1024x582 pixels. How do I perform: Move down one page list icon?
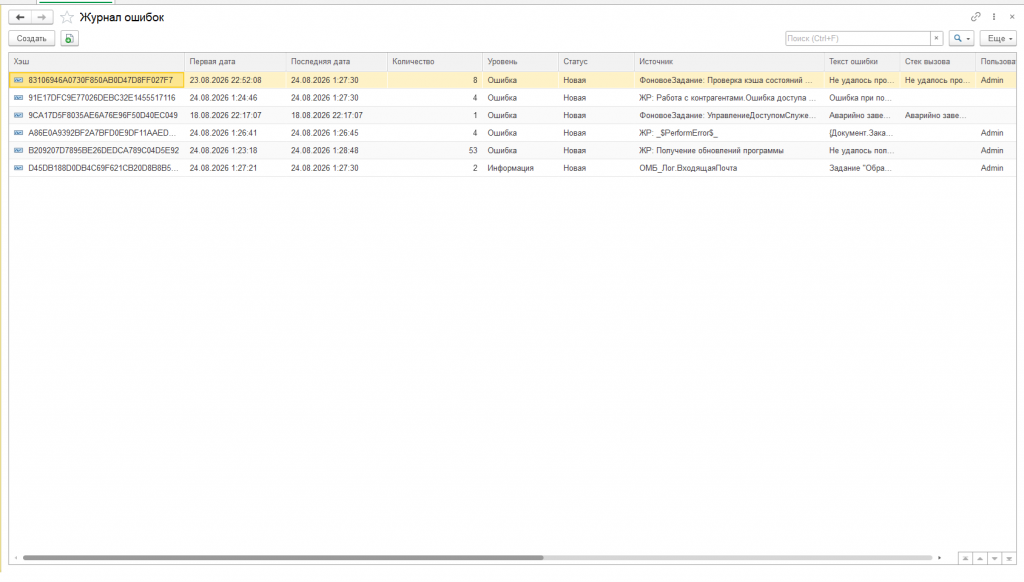994,559
